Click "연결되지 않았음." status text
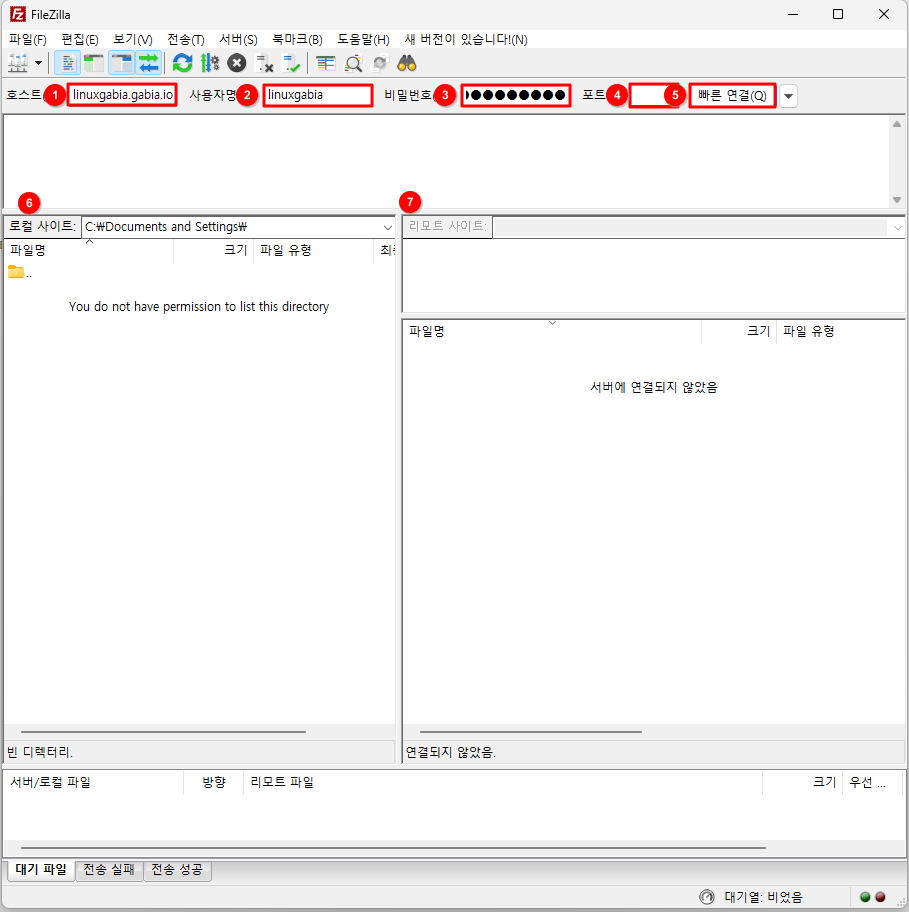Screen dimensions: 909x912 coord(450,752)
